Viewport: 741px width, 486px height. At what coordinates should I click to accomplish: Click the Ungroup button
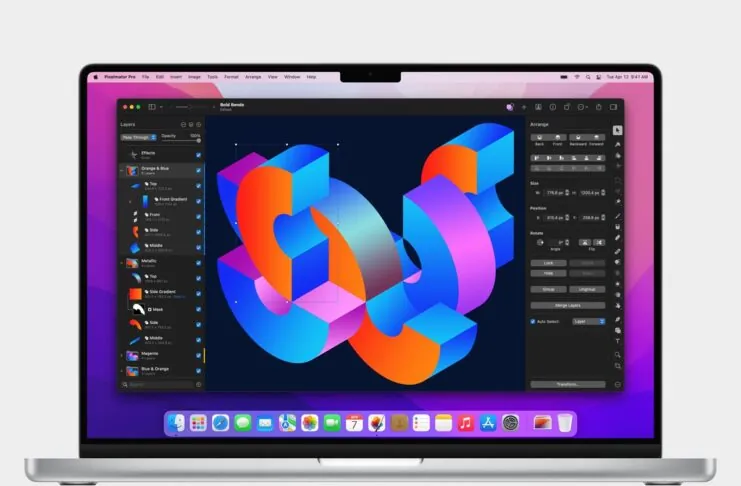pyautogui.click(x=587, y=289)
